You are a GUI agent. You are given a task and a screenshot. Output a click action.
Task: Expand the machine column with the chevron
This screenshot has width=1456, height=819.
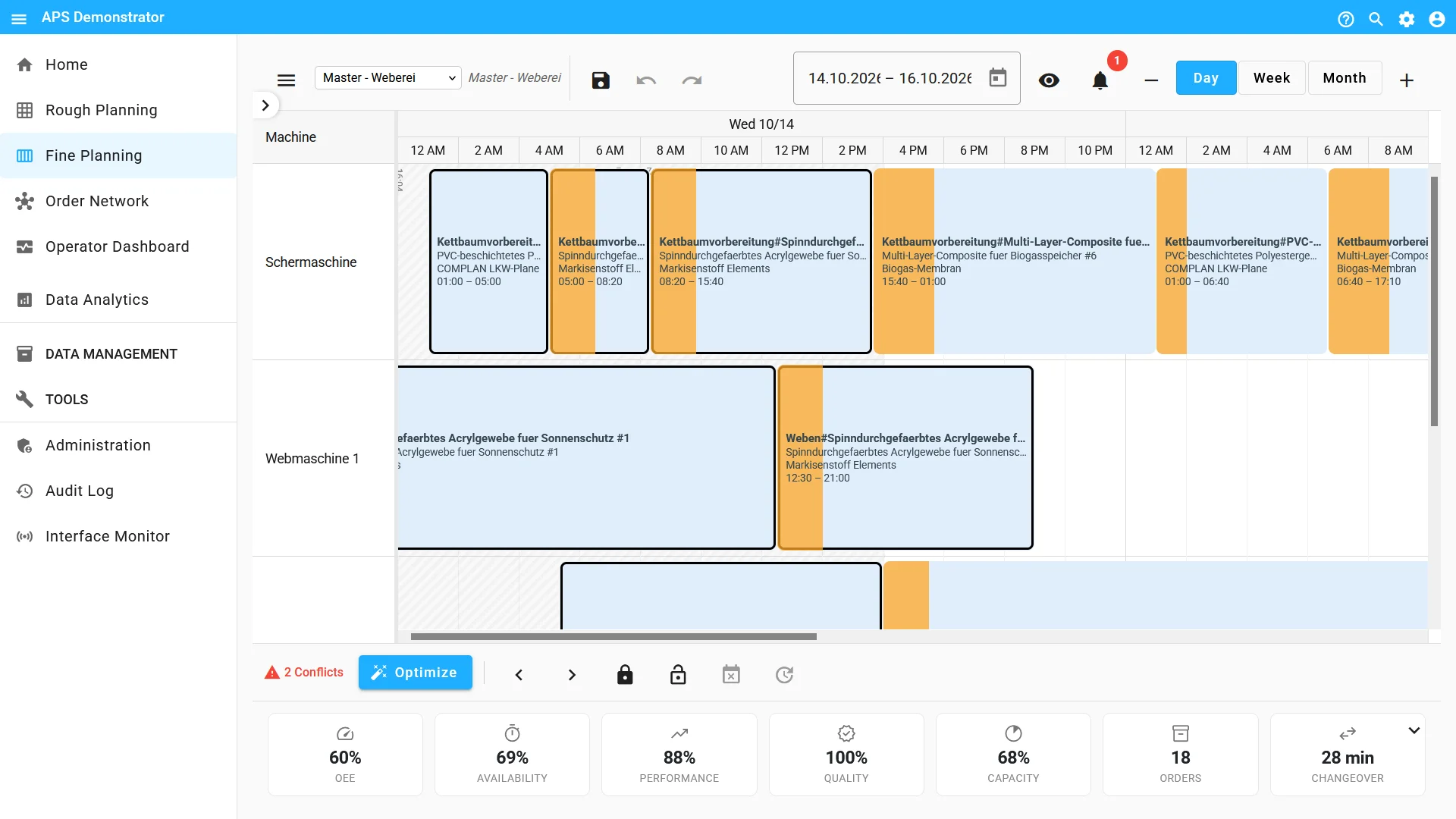pos(265,105)
